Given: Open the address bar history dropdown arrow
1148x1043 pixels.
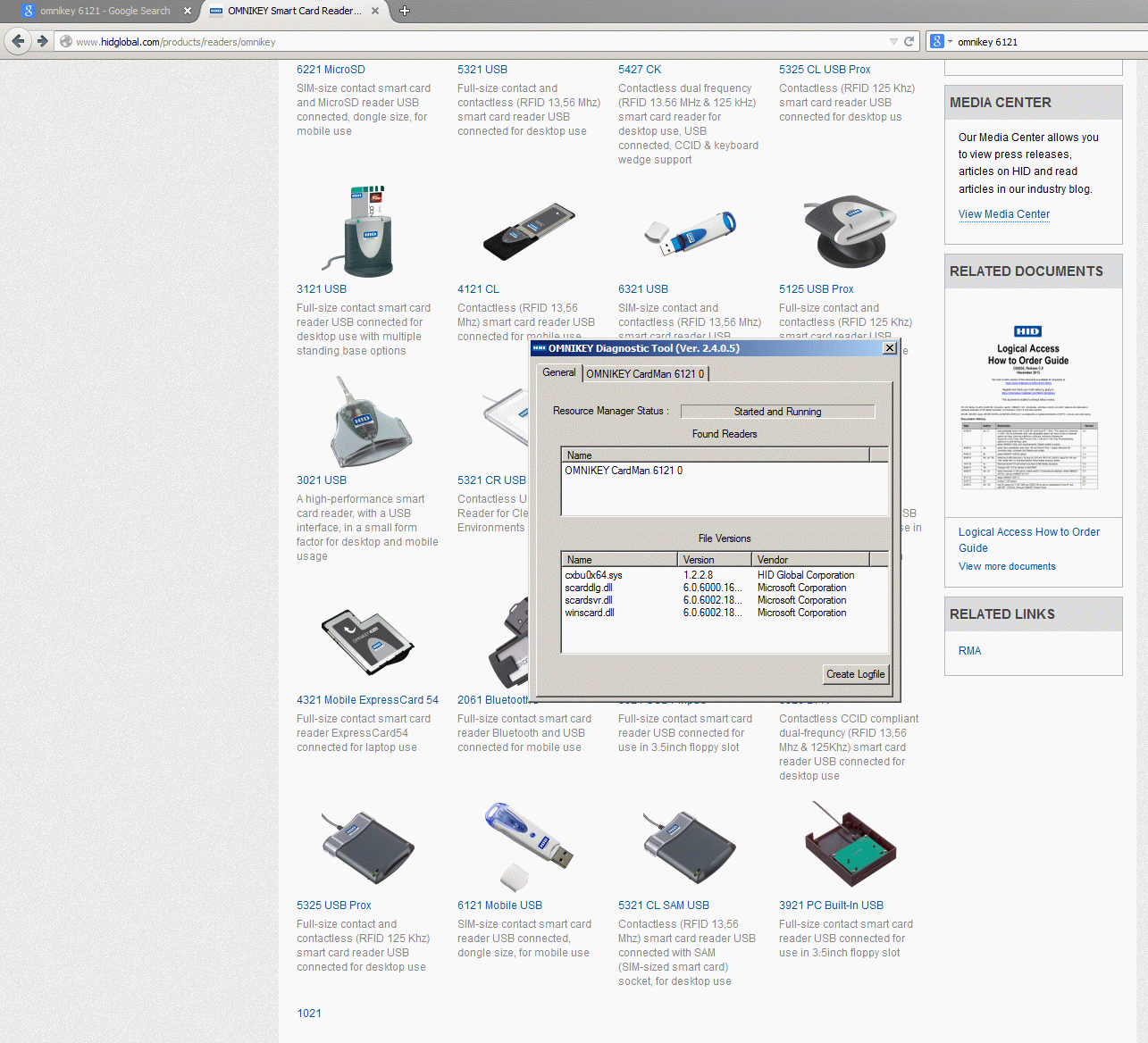Looking at the screenshot, I should (893, 41).
